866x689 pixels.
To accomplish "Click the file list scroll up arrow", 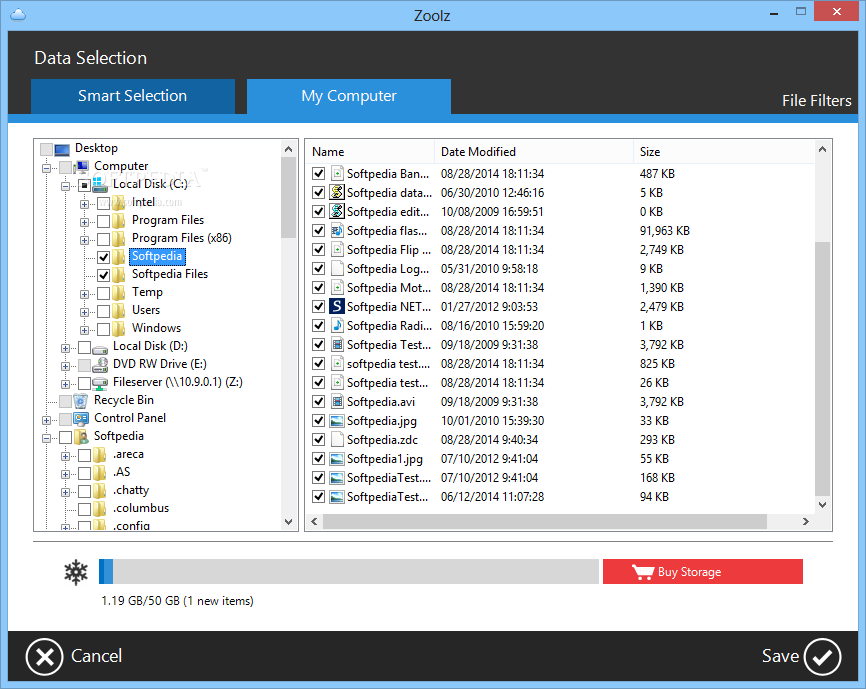I will 822,149.
